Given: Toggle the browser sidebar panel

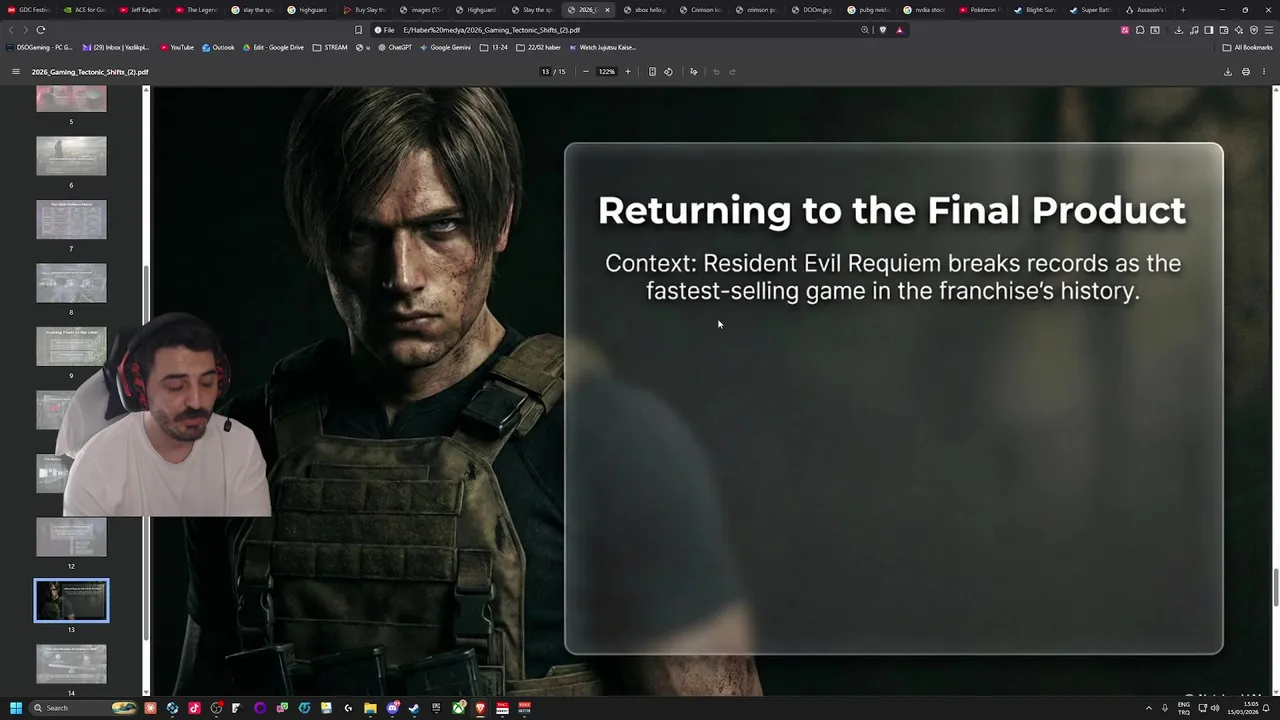Looking at the screenshot, I should coord(1209,30).
